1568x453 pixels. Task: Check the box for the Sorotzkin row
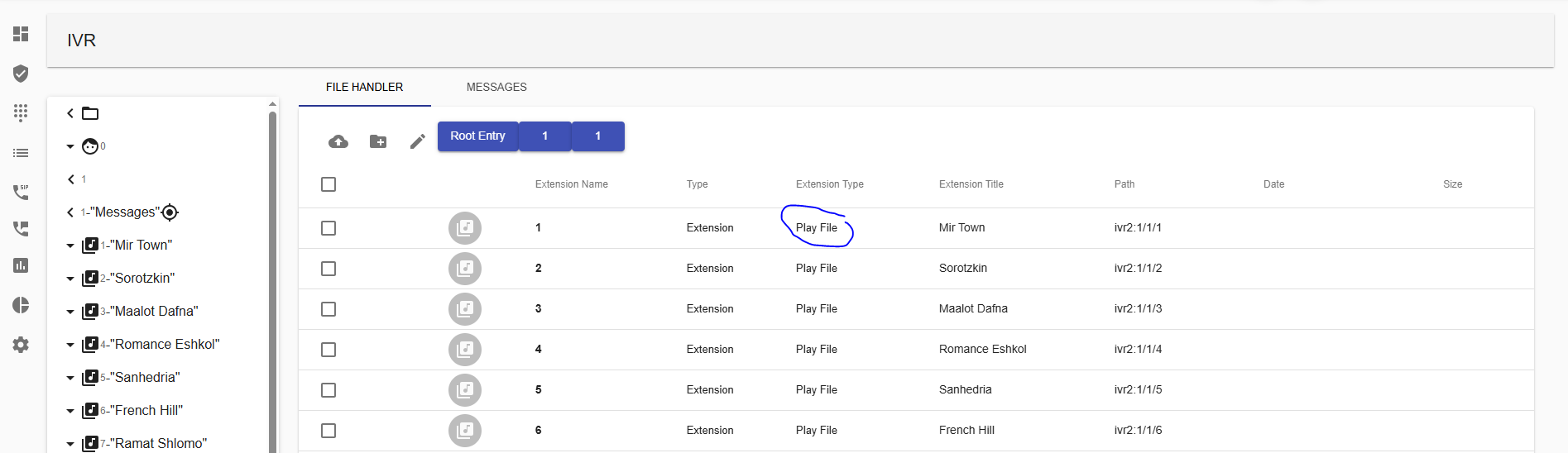pyautogui.click(x=328, y=269)
